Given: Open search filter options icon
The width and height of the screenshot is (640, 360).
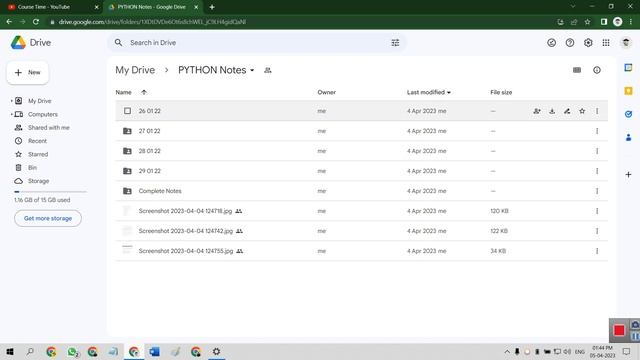Looking at the screenshot, I should (395, 42).
